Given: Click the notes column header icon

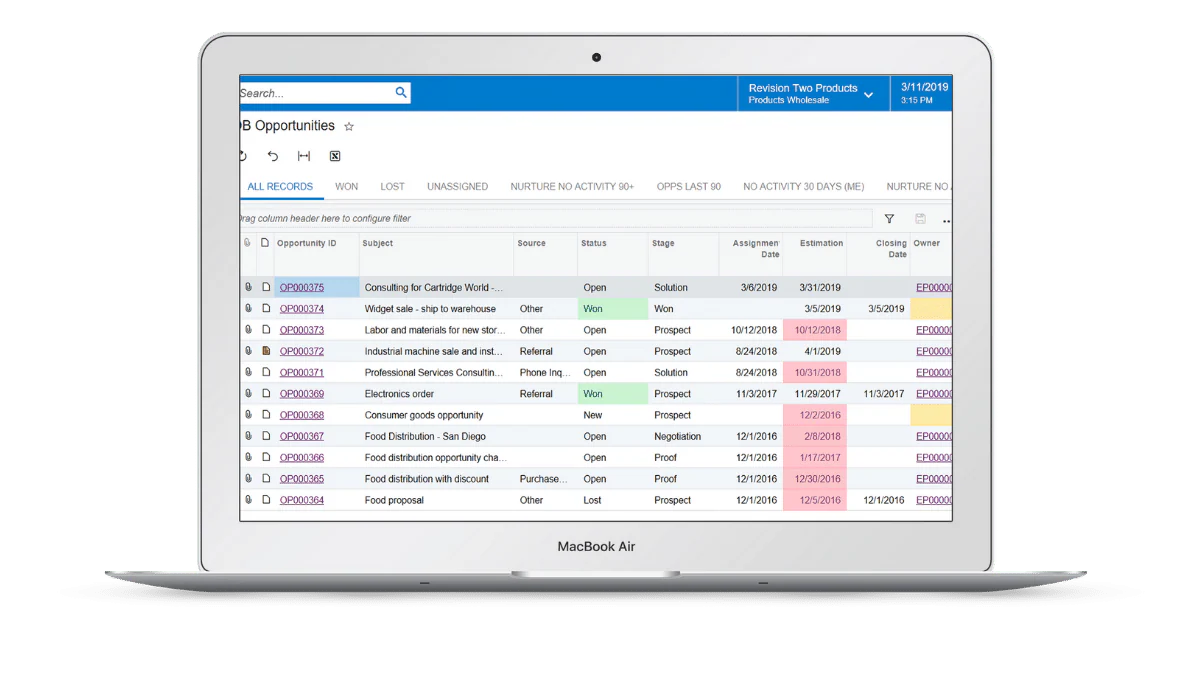Looking at the screenshot, I should (x=265, y=243).
